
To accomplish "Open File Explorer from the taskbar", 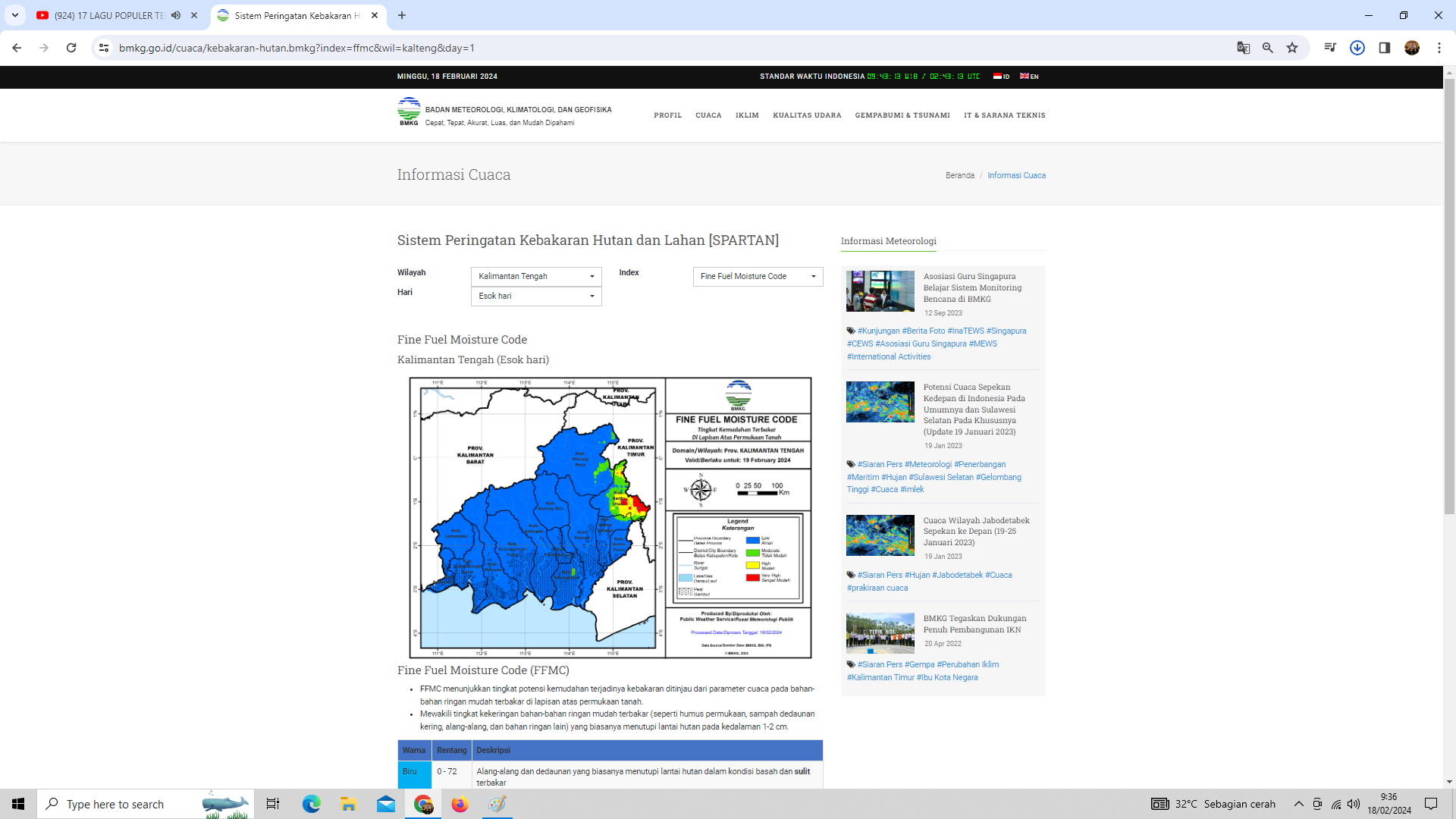I will coord(348,804).
